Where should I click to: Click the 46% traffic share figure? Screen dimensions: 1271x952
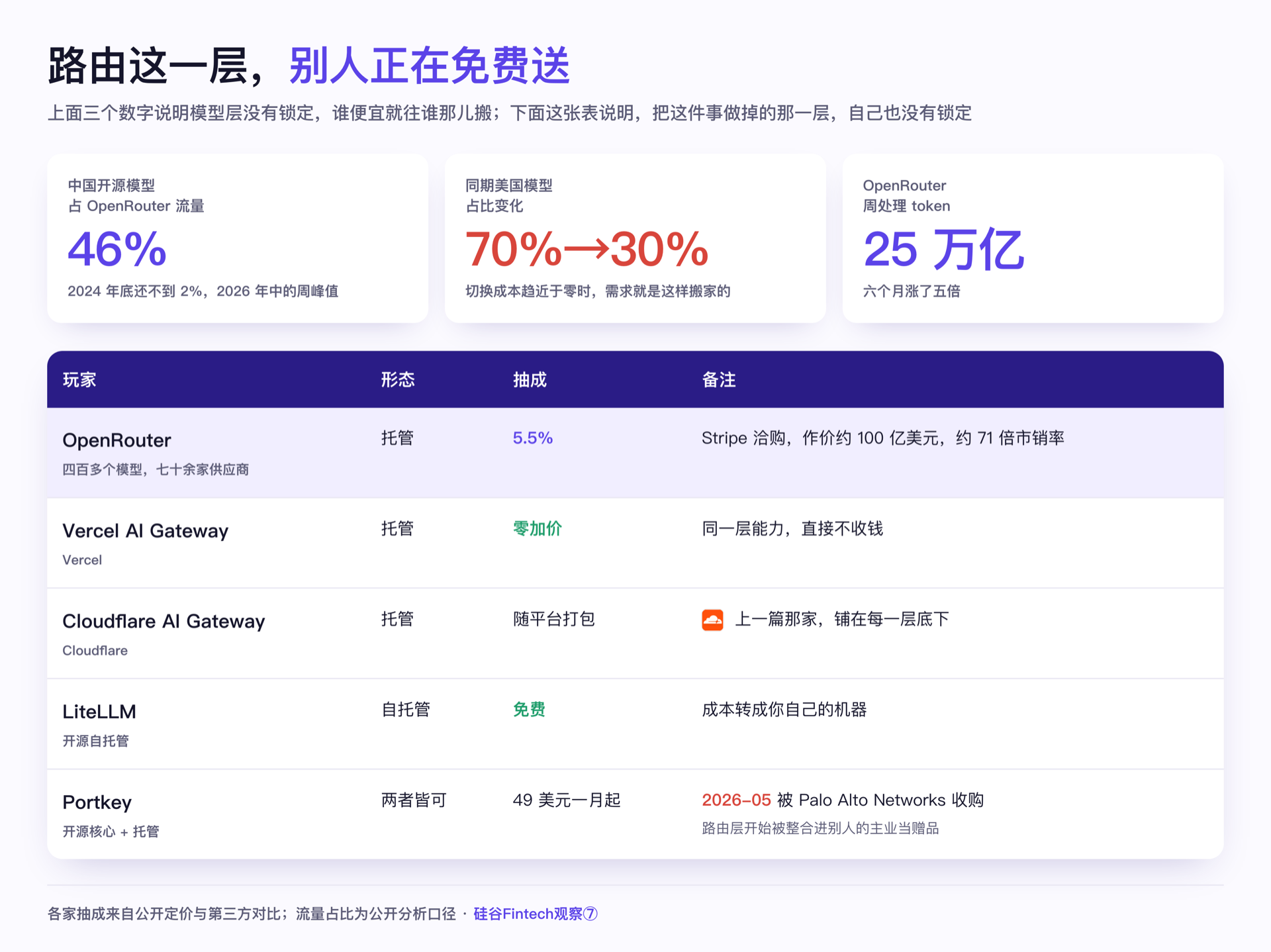(x=117, y=249)
